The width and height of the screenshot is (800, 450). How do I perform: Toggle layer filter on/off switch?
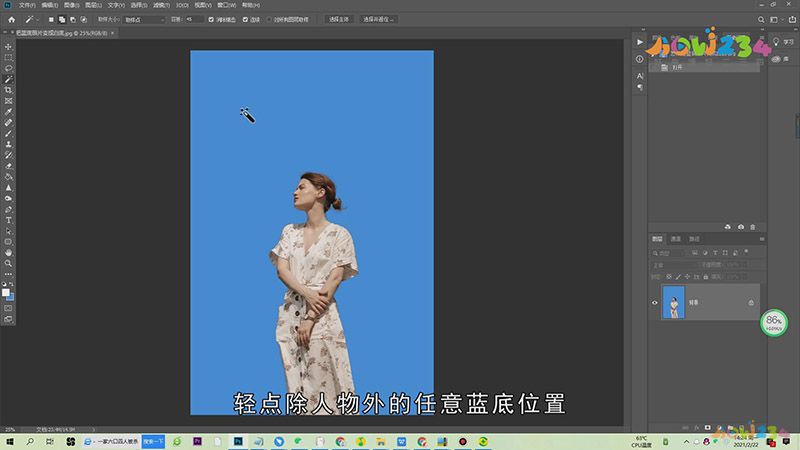[746, 252]
